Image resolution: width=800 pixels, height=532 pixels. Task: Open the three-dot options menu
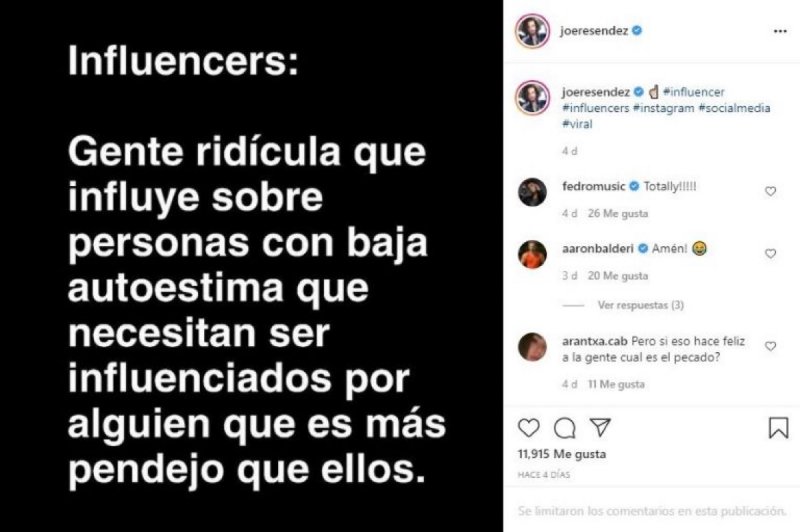[780, 32]
